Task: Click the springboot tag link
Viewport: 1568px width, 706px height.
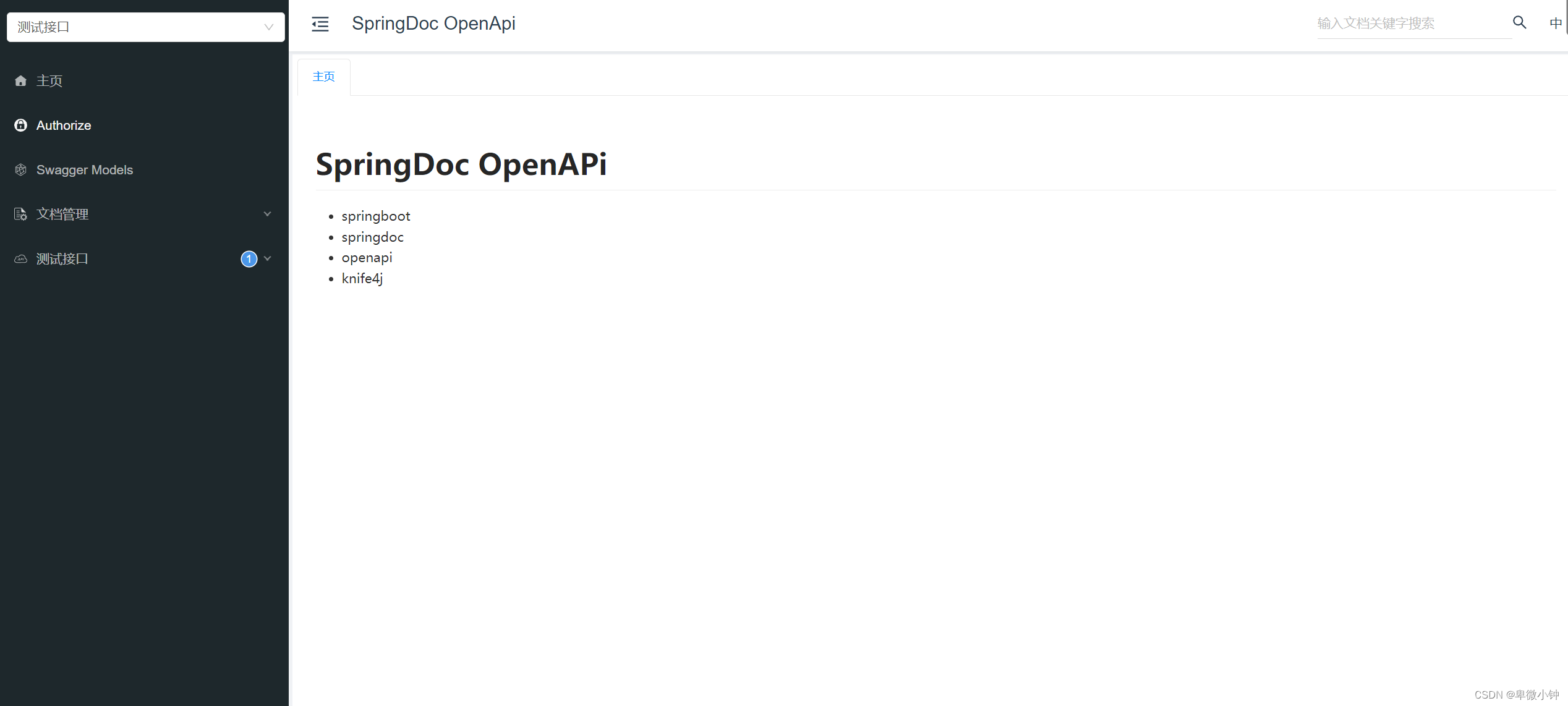Action: (x=376, y=215)
